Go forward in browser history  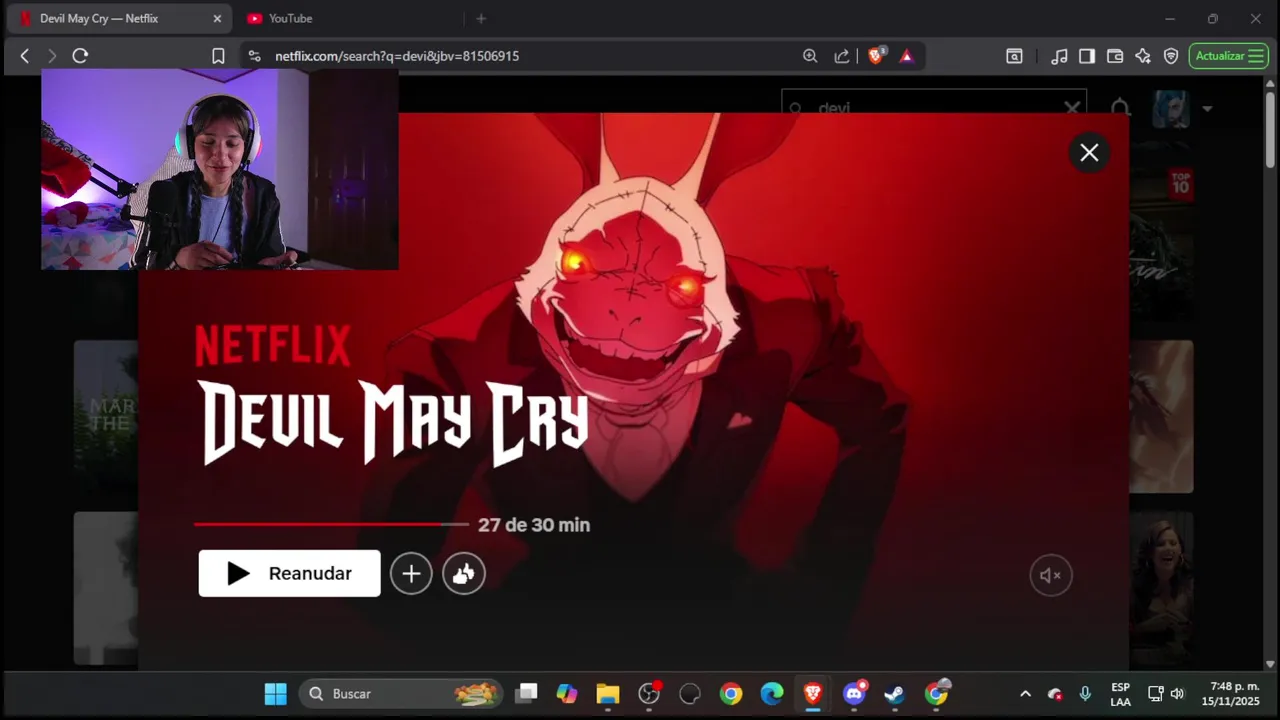(52, 56)
